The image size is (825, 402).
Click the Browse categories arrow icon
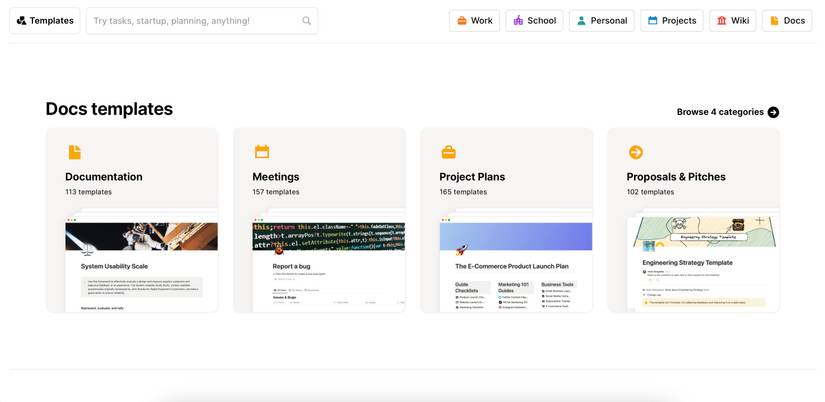773,112
